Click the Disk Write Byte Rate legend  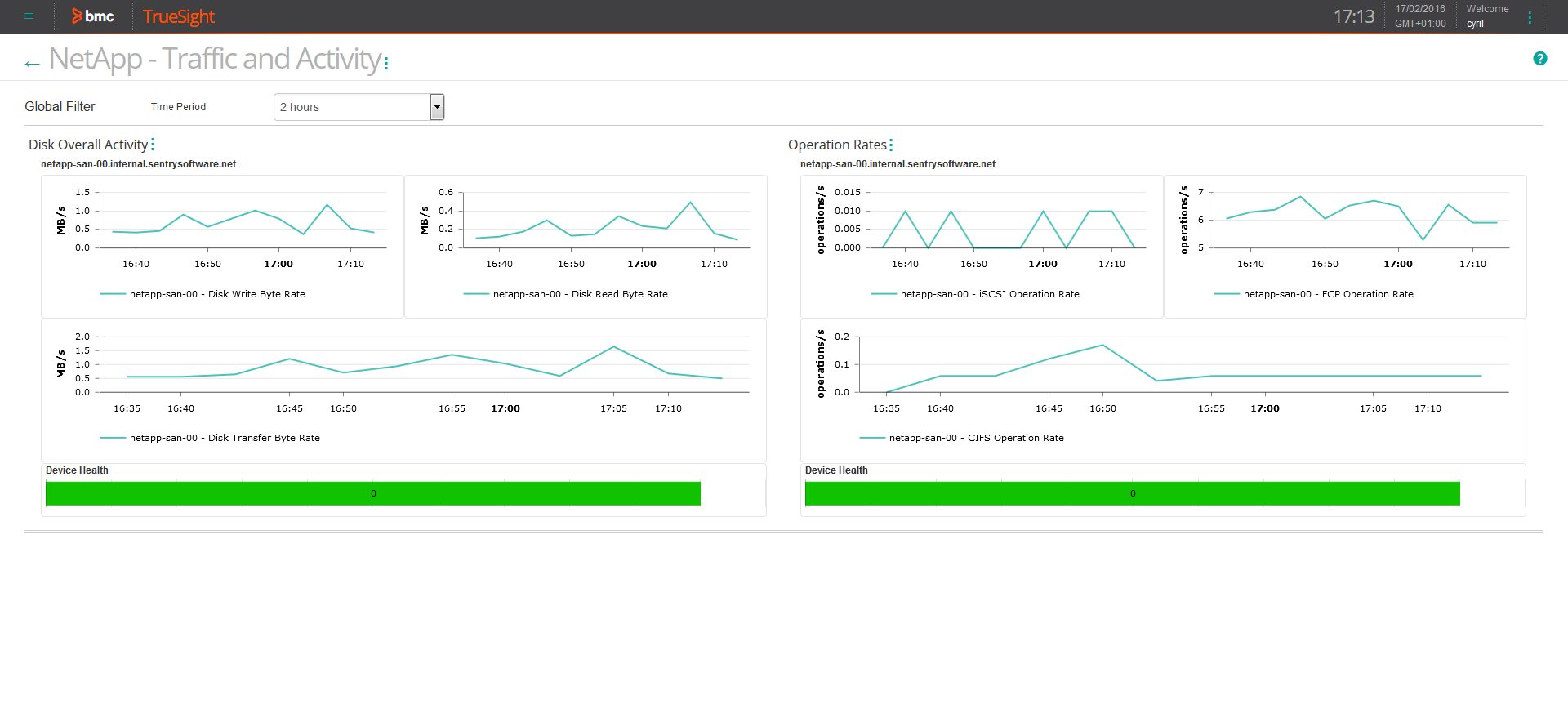click(203, 294)
